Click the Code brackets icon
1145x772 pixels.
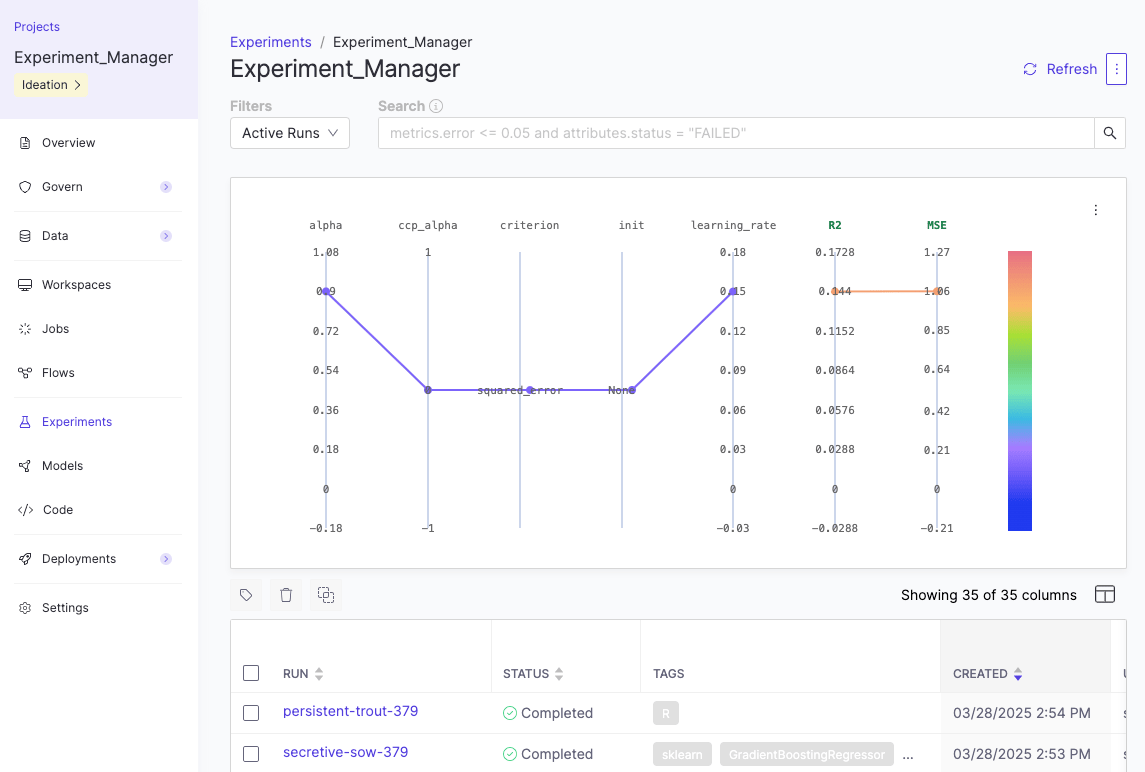coord(26,510)
